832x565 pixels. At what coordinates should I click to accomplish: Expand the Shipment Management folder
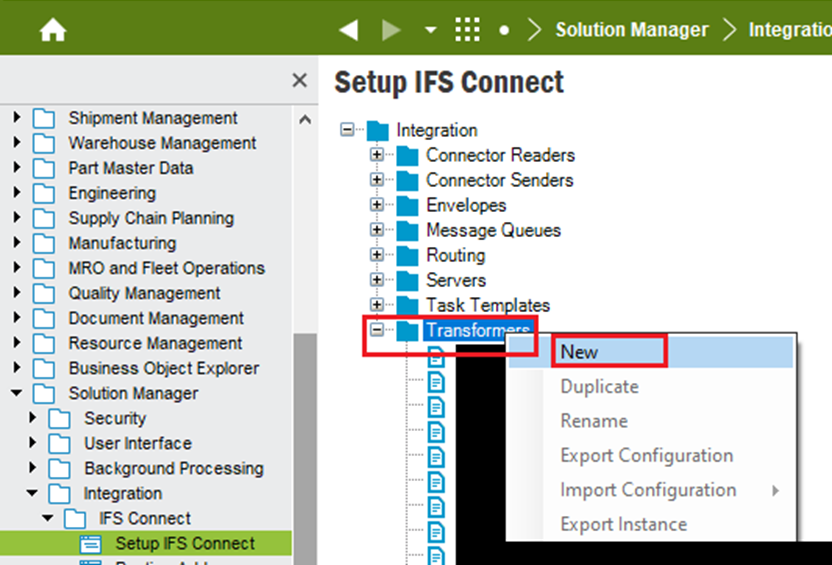tap(17, 117)
